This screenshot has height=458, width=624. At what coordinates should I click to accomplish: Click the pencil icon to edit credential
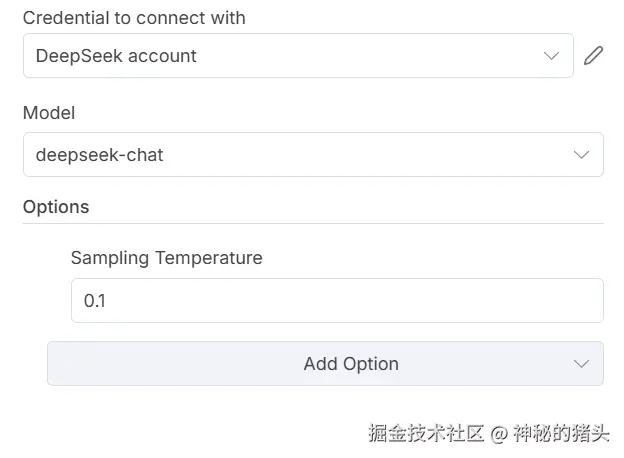coord(594,56)
